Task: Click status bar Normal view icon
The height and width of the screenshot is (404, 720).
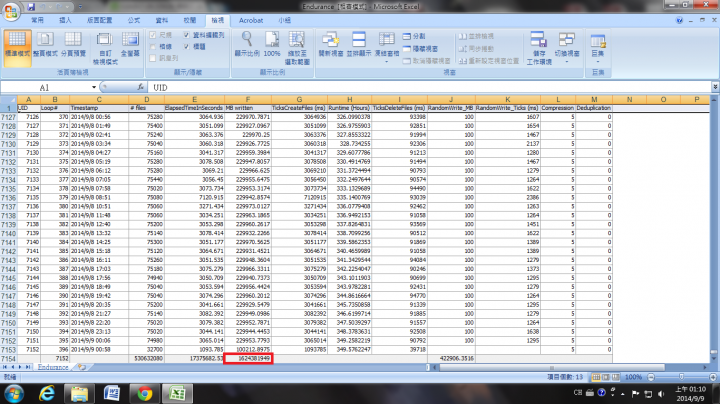Action: tap(596, 377)
